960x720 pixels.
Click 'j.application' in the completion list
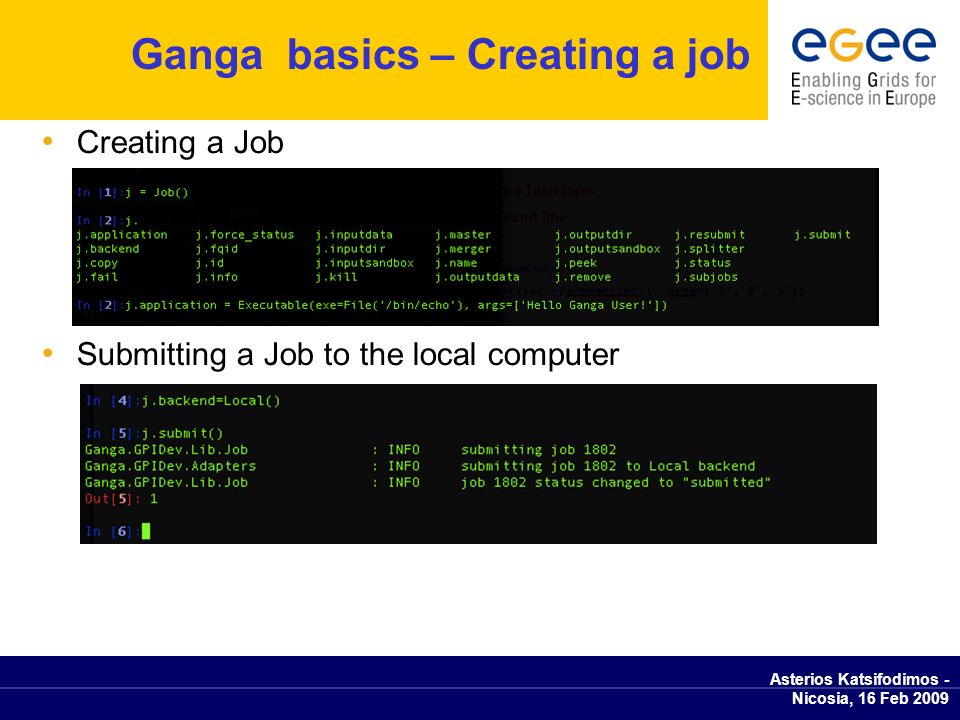click(122, 234)
